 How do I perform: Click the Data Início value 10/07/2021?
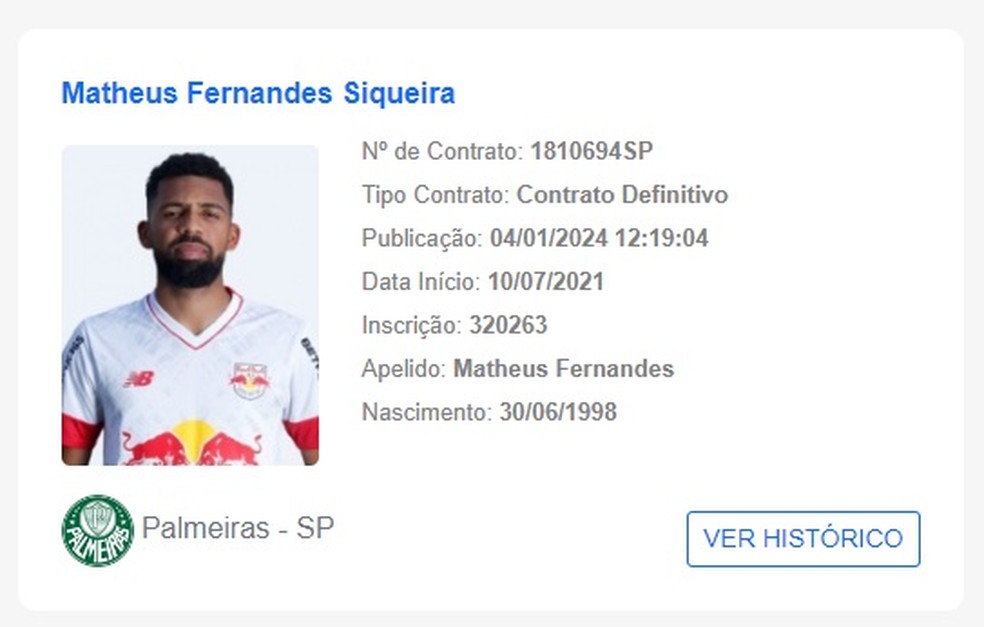(548, 281)
